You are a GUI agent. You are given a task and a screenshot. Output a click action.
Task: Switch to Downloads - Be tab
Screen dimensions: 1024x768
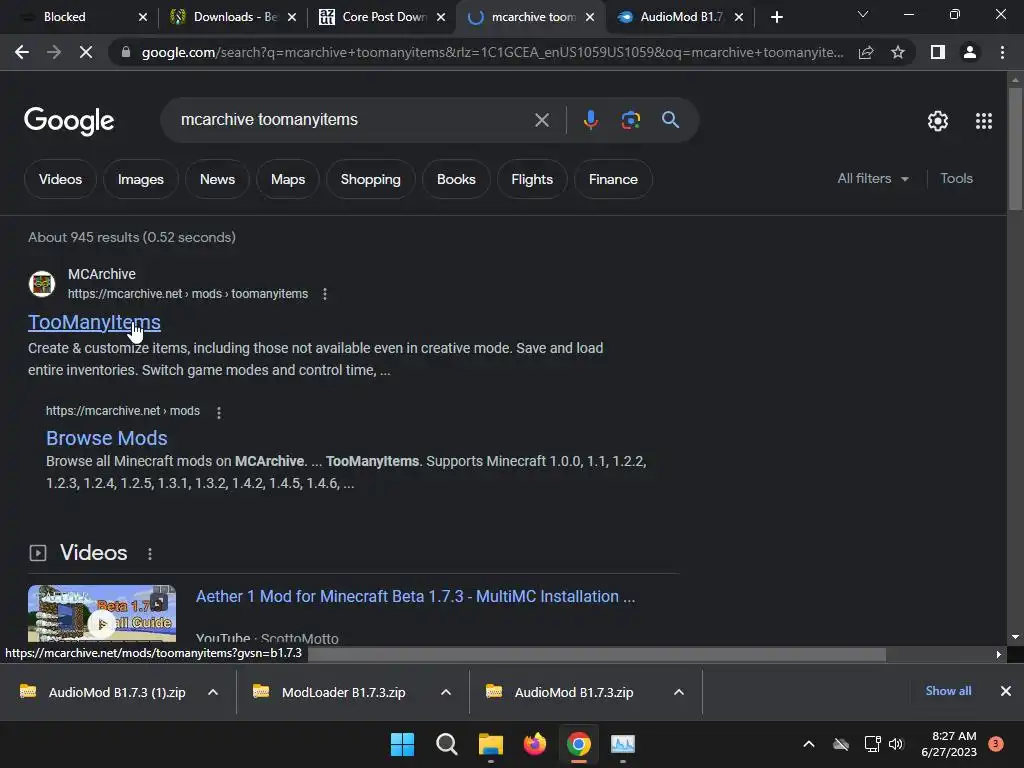234,17
